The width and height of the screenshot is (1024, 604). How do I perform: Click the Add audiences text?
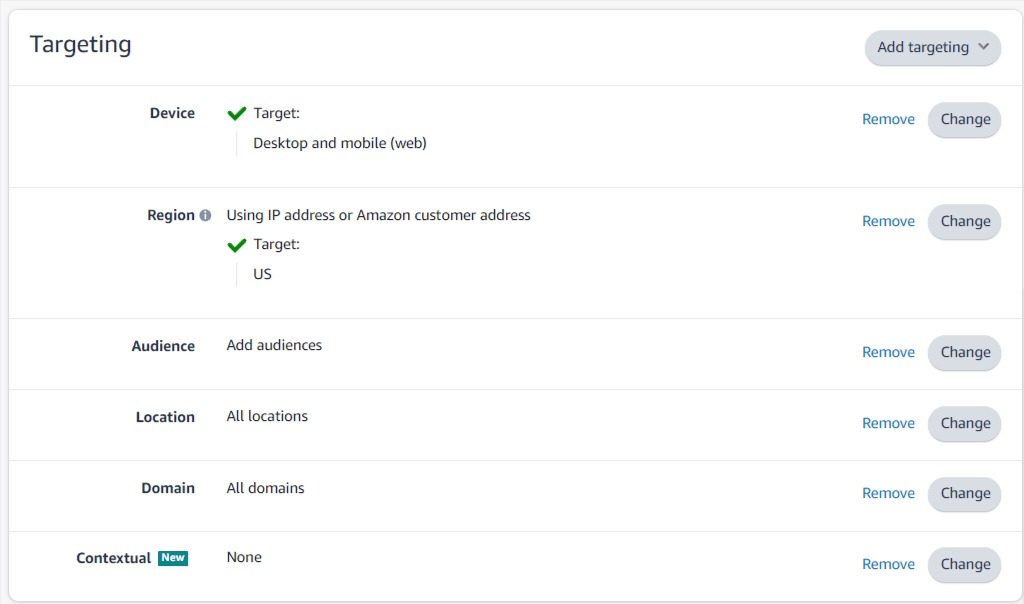(x=274, y=345)
